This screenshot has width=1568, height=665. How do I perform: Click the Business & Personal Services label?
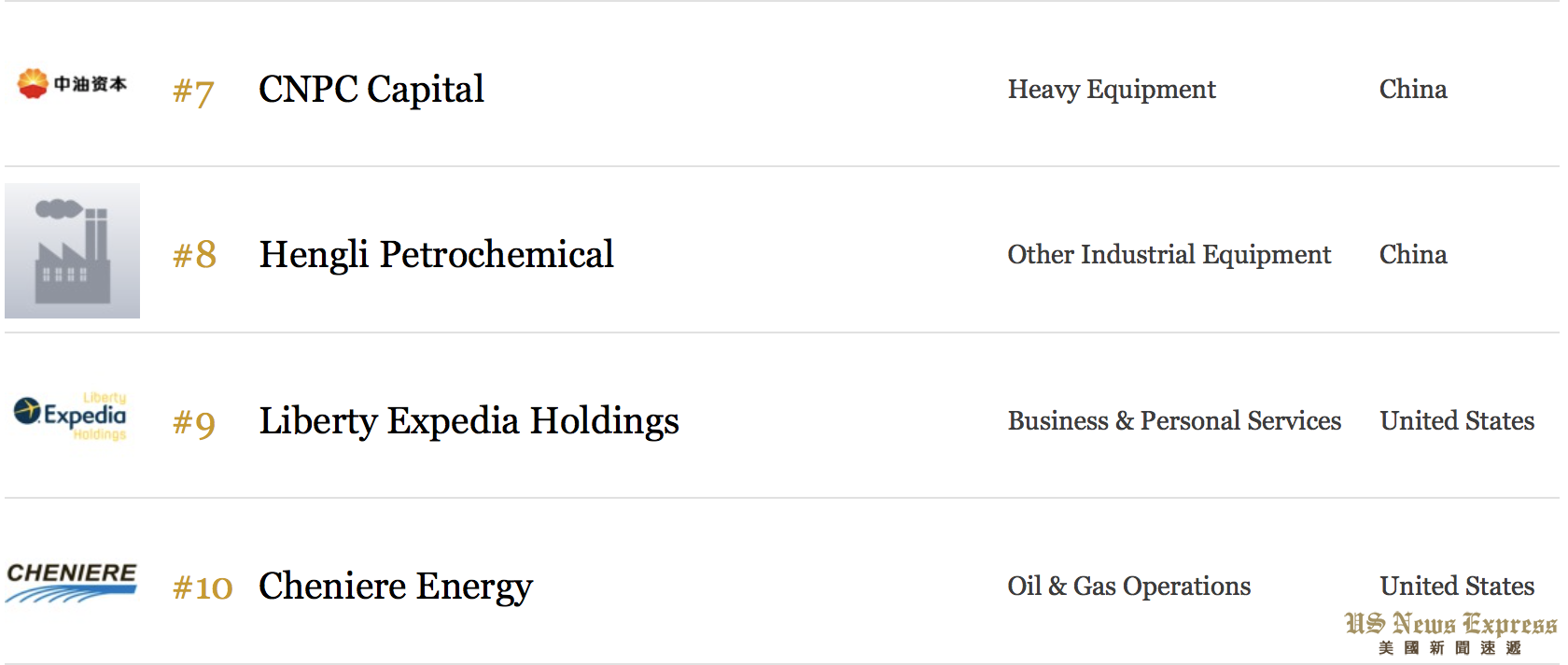tap(1174, 421)
